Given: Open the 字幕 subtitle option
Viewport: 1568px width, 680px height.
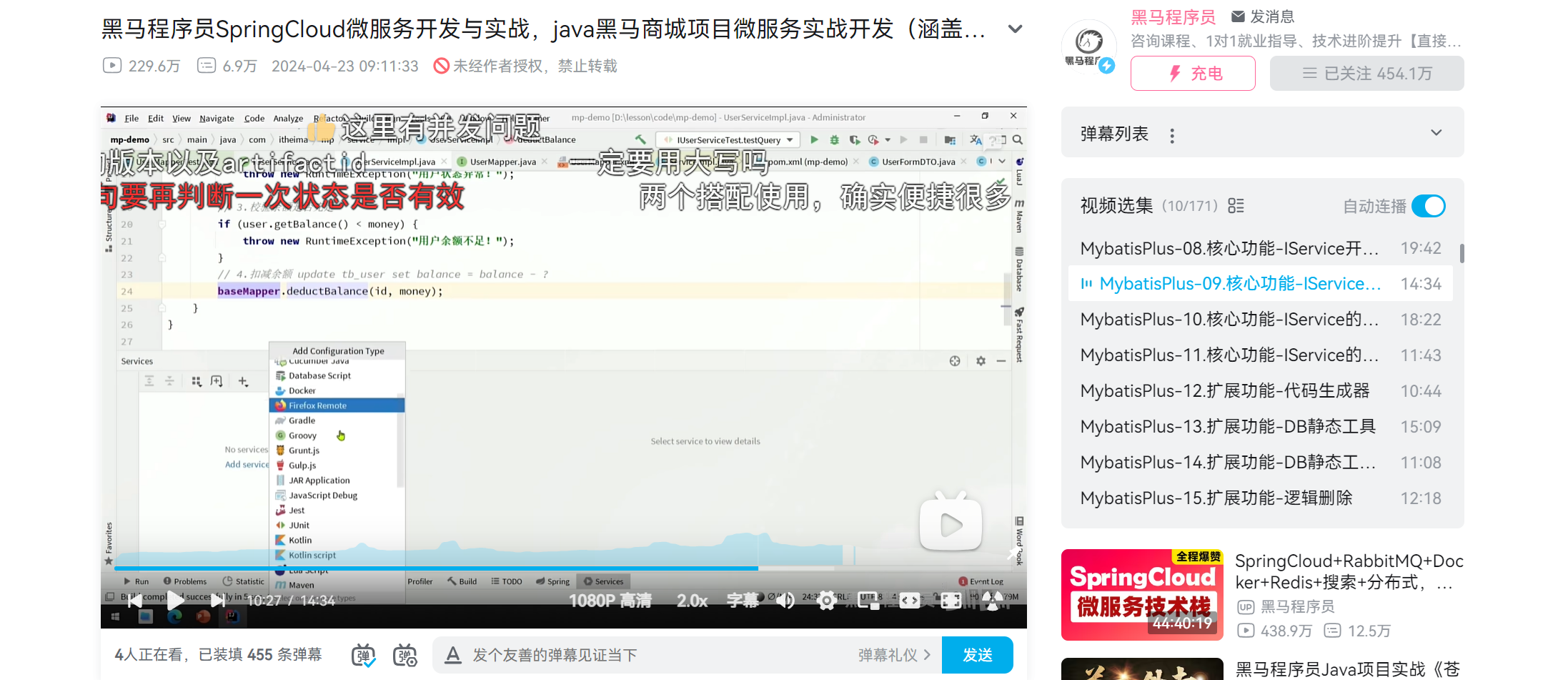Looking at the screenshot, I should pyautogui.click(x=742, y=601).
